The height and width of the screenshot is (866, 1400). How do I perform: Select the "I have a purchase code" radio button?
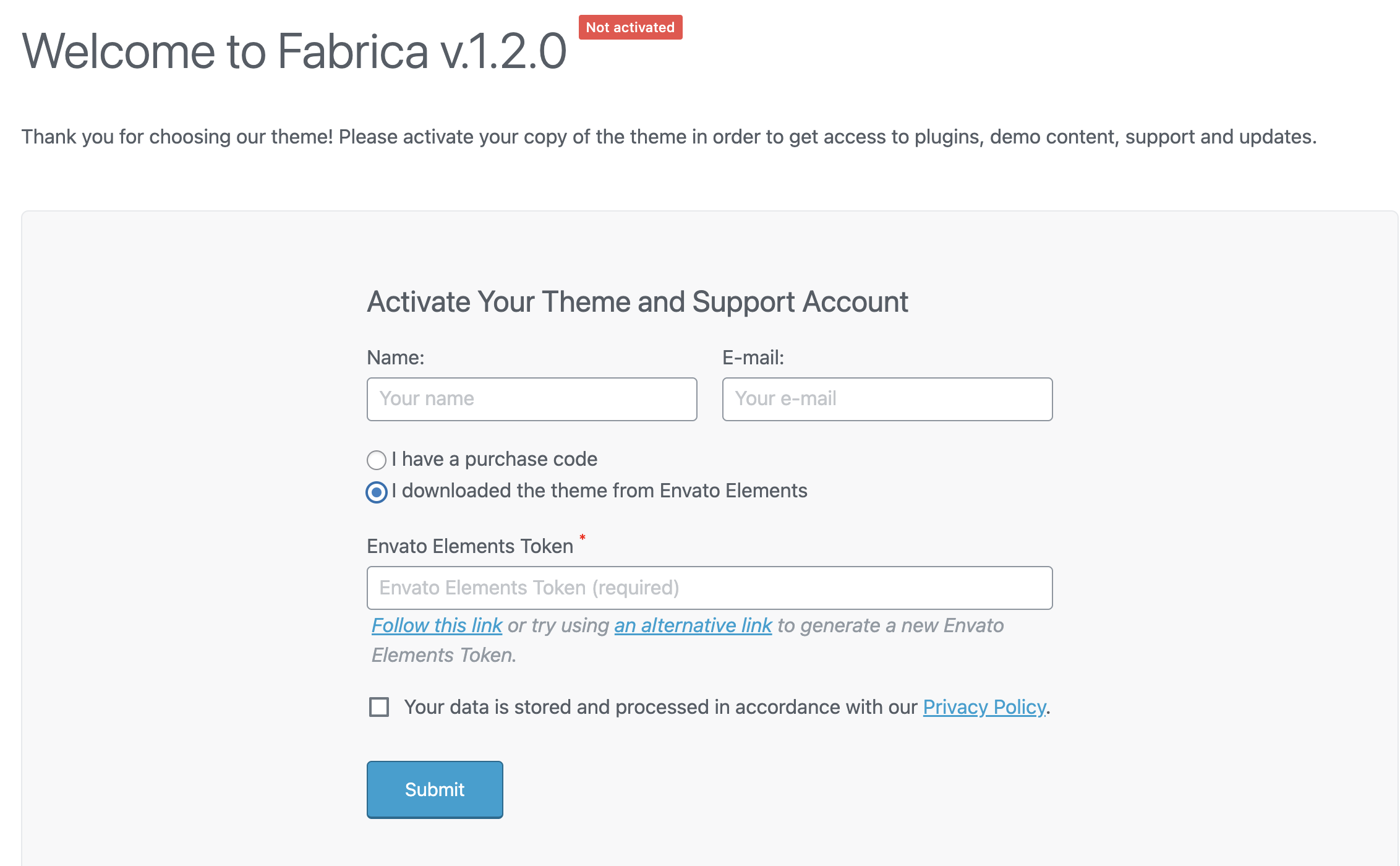pos(377,460)
